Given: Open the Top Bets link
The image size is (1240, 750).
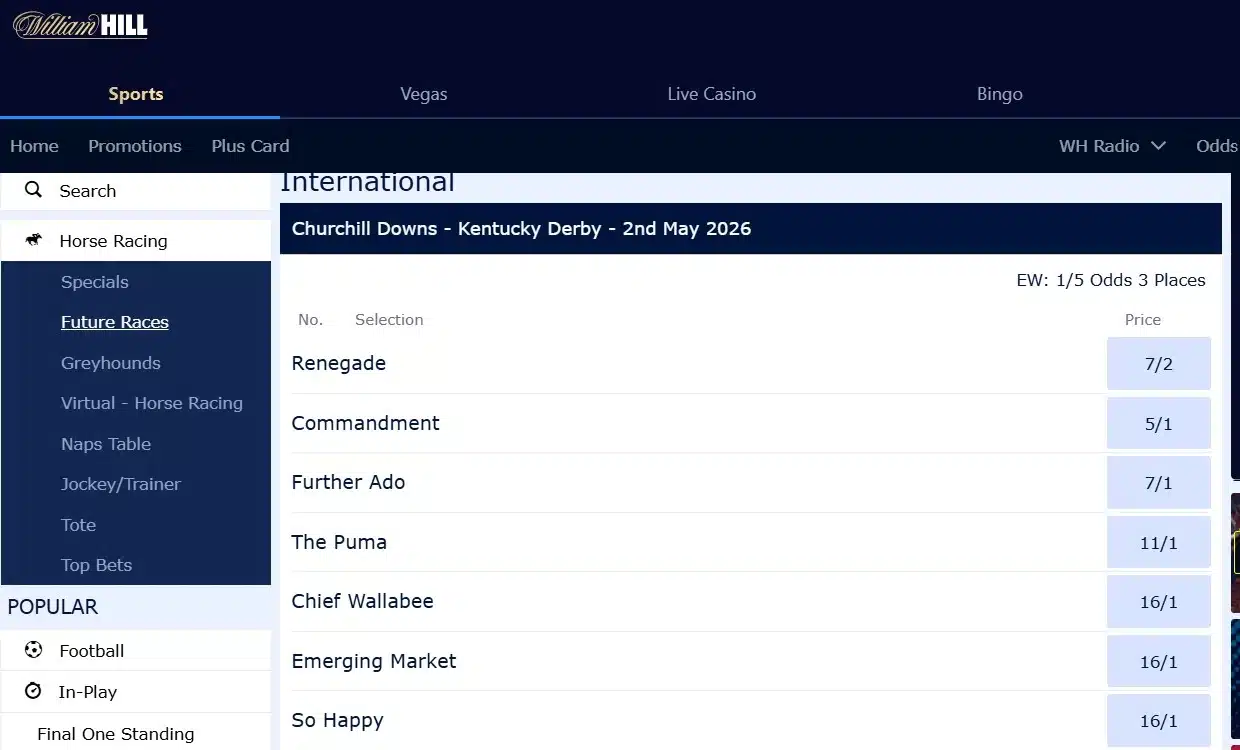Looking at the screenshot, I should coord(97,565).
